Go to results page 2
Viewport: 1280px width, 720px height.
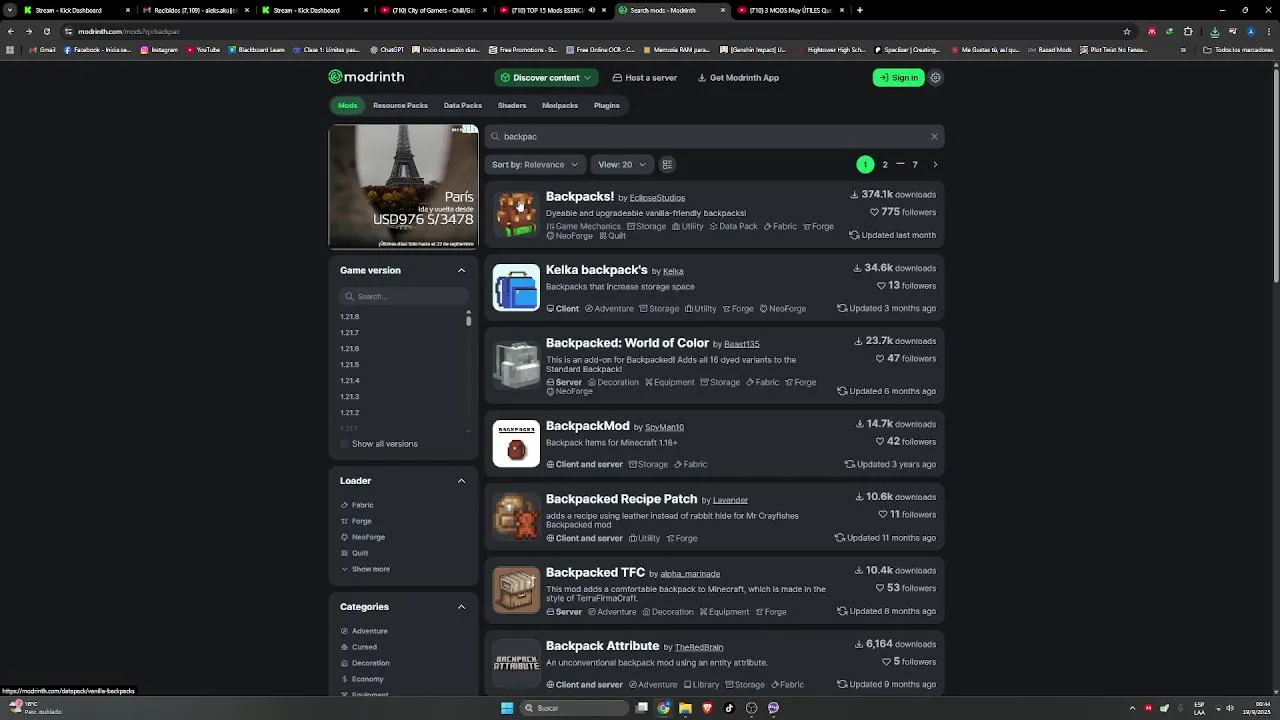click(885, 164)
